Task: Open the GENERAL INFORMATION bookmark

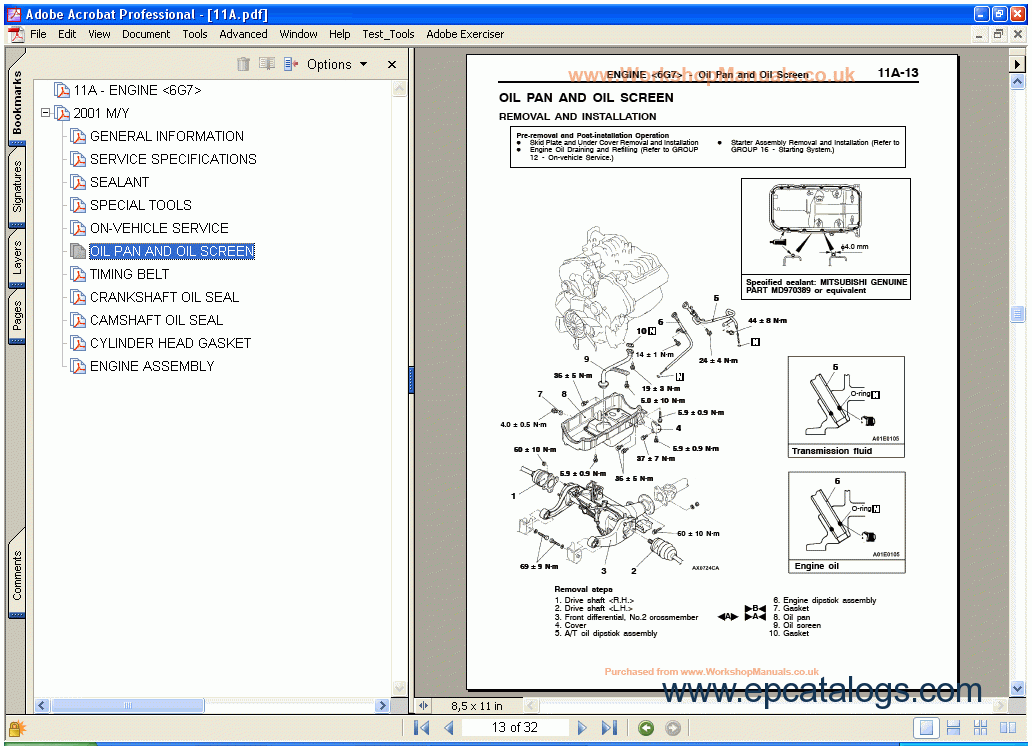Action: 167,136
